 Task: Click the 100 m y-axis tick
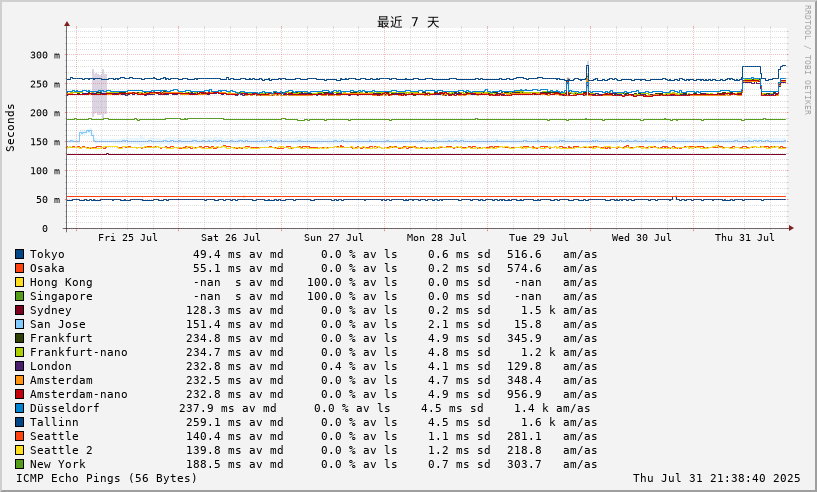pyautogui.click(x=45, y=171)
